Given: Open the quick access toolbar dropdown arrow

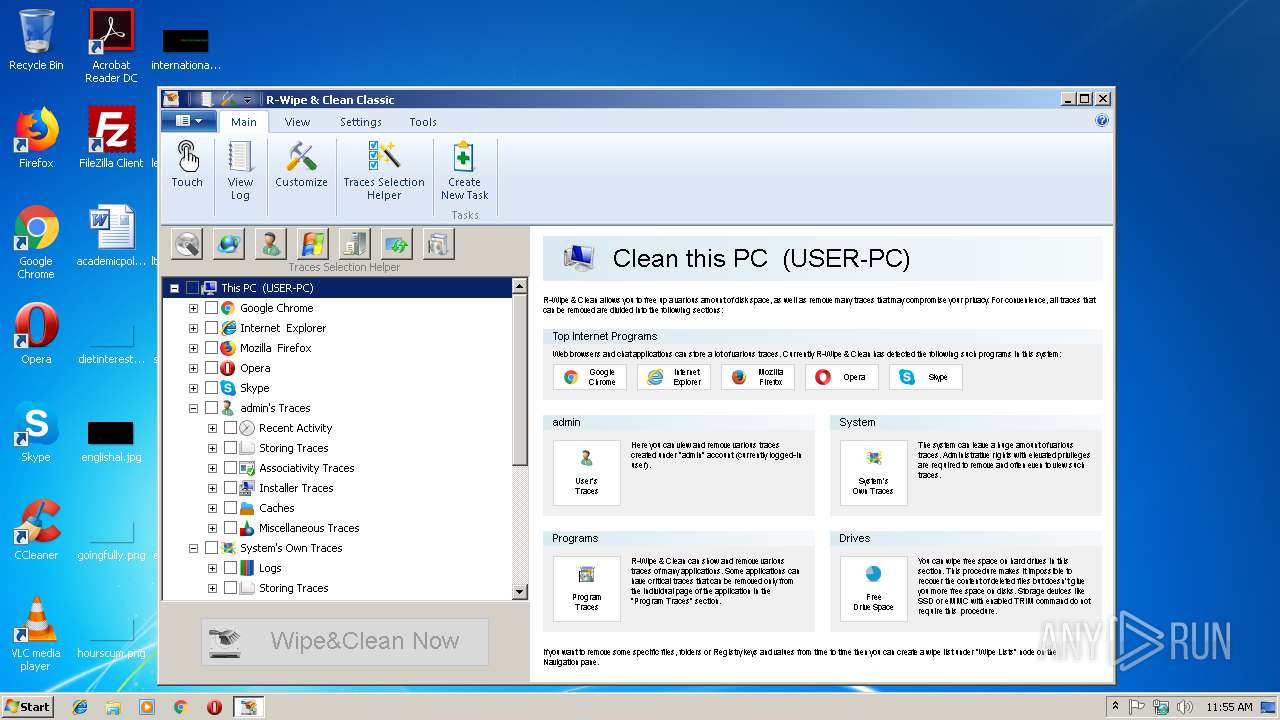Looking at the screenshot, I should [247, 100].
